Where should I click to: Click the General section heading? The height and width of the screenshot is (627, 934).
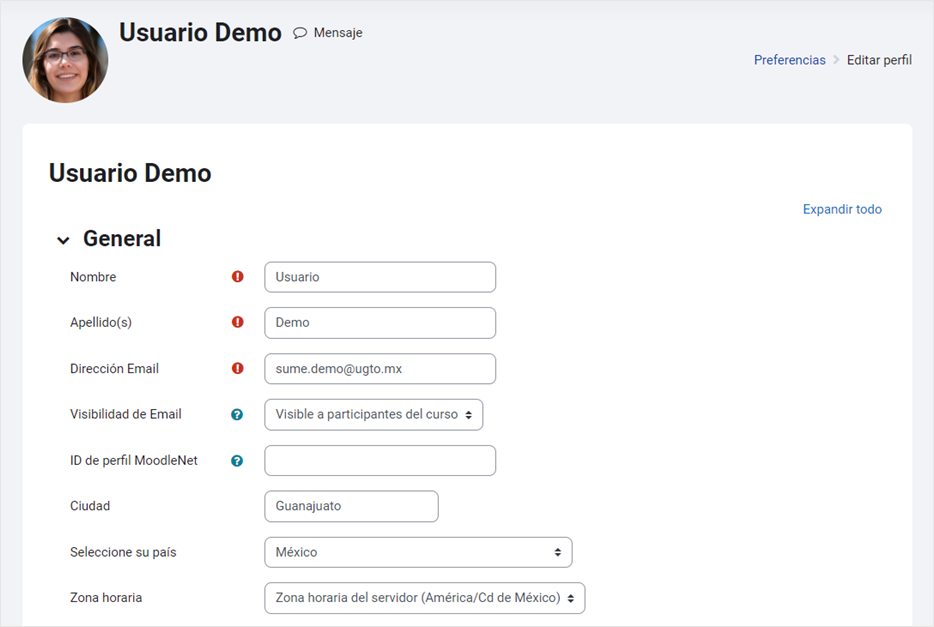(x=122, y=239)
